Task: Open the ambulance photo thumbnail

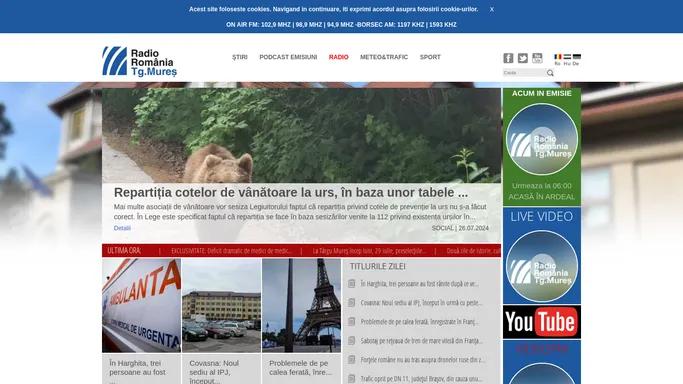Action: coord(142,305)
